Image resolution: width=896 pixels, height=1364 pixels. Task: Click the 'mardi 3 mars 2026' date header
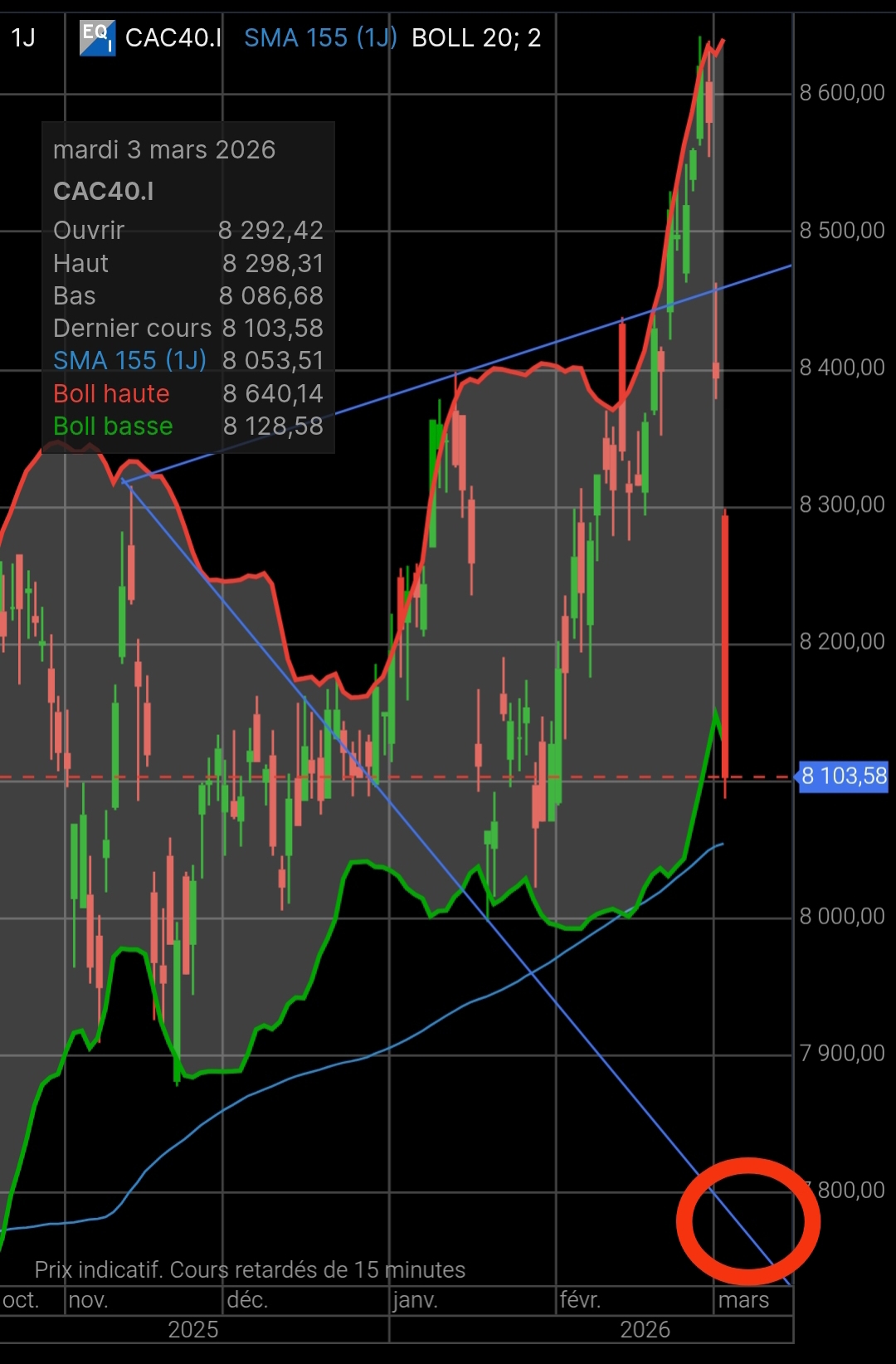click(x=164, y=150)
